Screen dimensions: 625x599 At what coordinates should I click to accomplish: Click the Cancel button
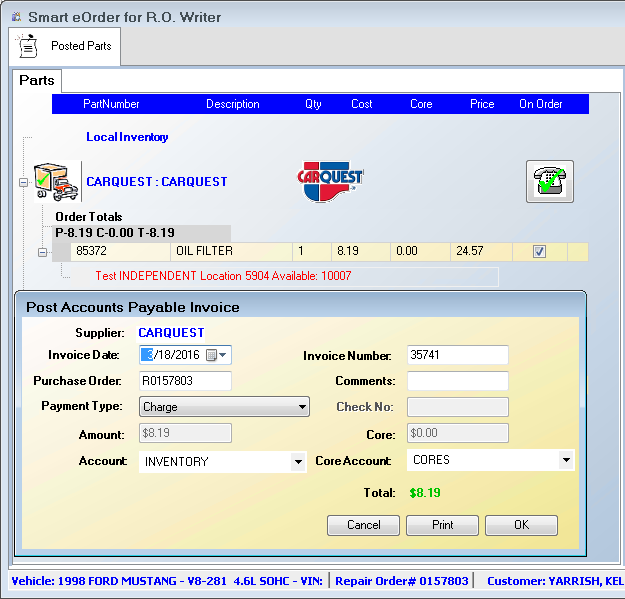coord(363,525)
